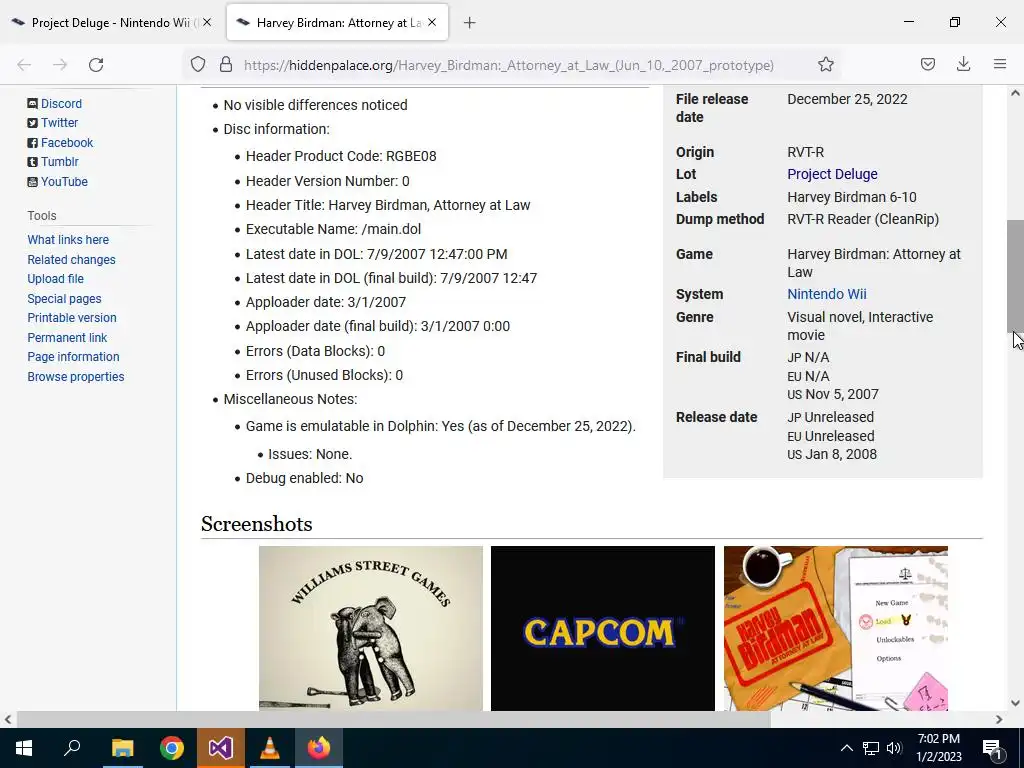
Task: Click the Upload file link
Action: coord(56,279)
